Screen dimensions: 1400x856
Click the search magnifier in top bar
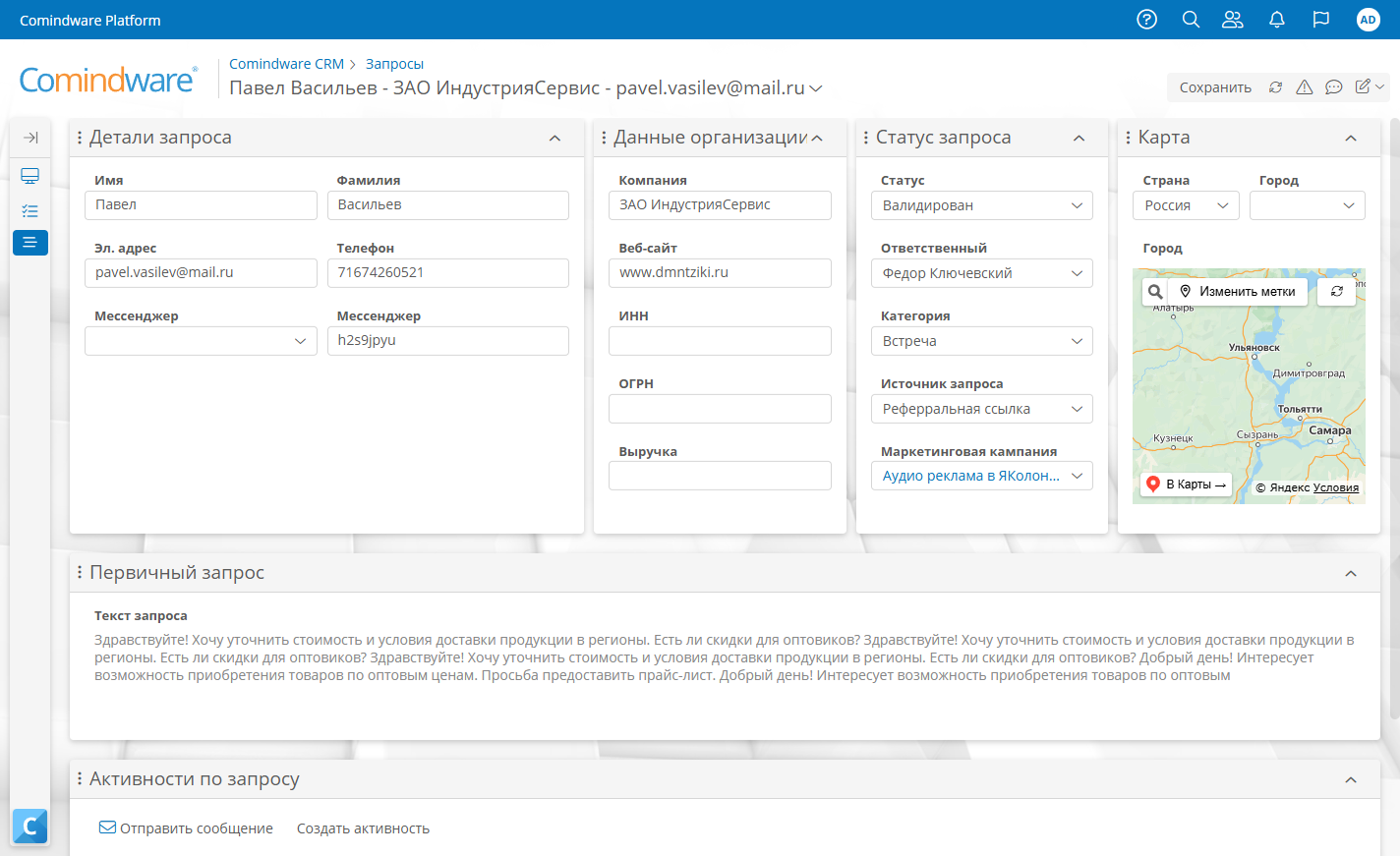1191,20
